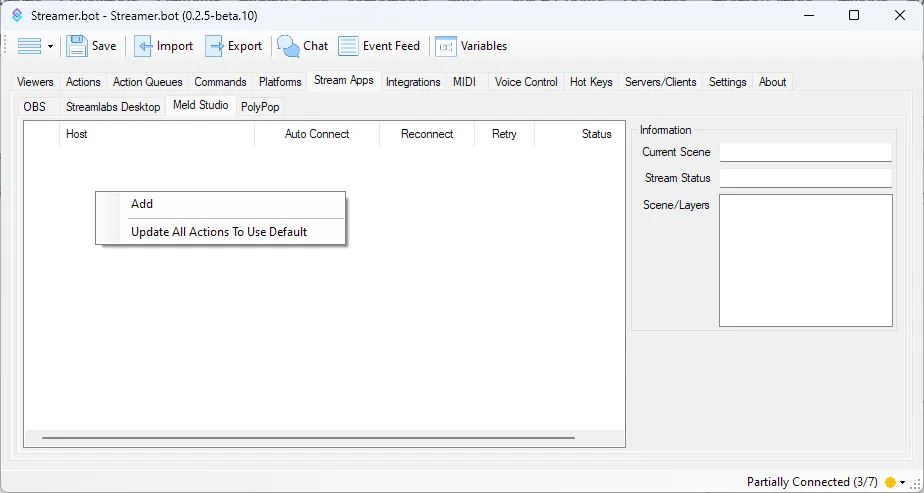This screenshot has height=493, width=924.
Task: Open the Voice Control tab
Action: click(526, 82)
